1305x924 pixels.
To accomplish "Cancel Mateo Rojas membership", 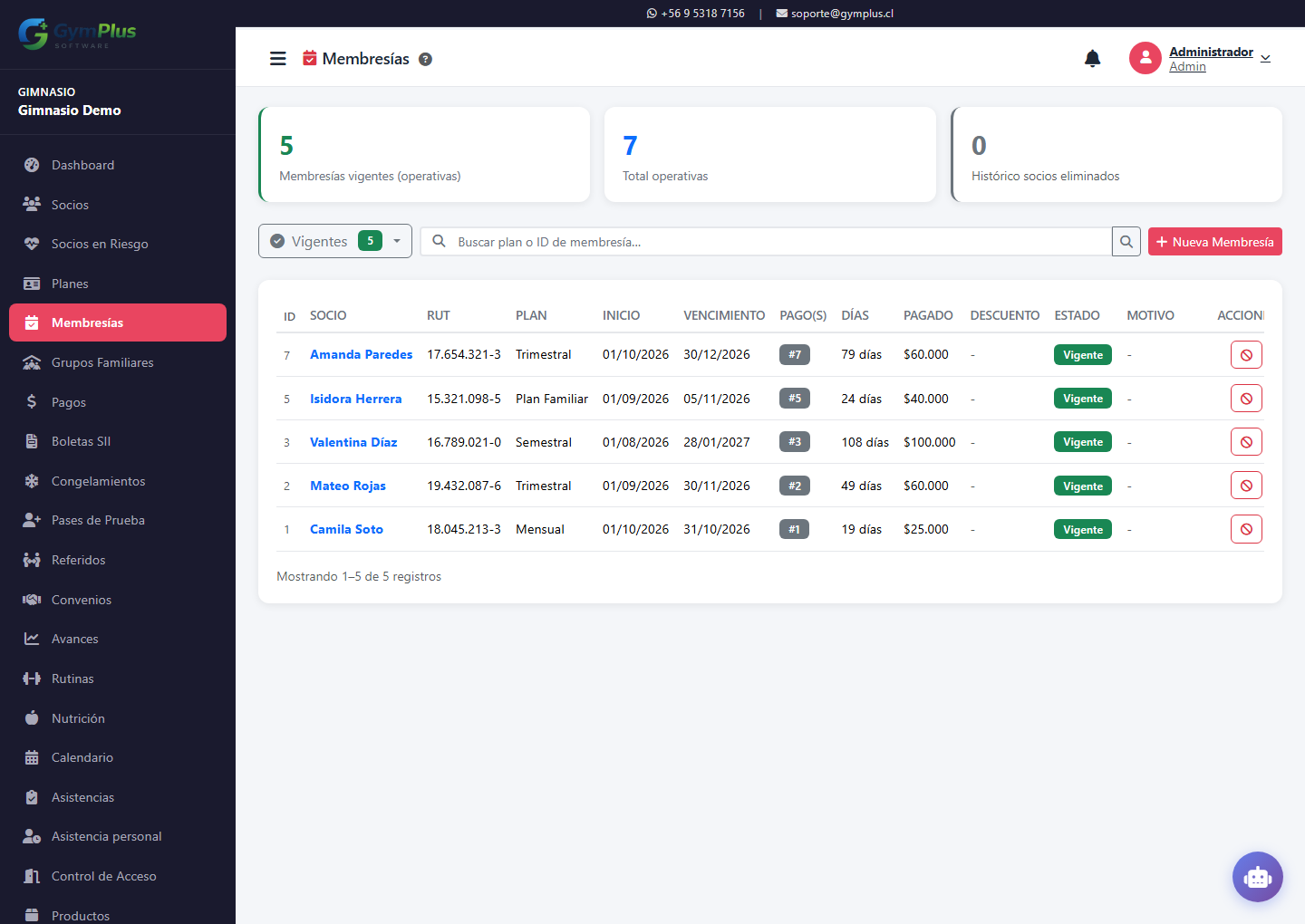I will point(1246,486).
